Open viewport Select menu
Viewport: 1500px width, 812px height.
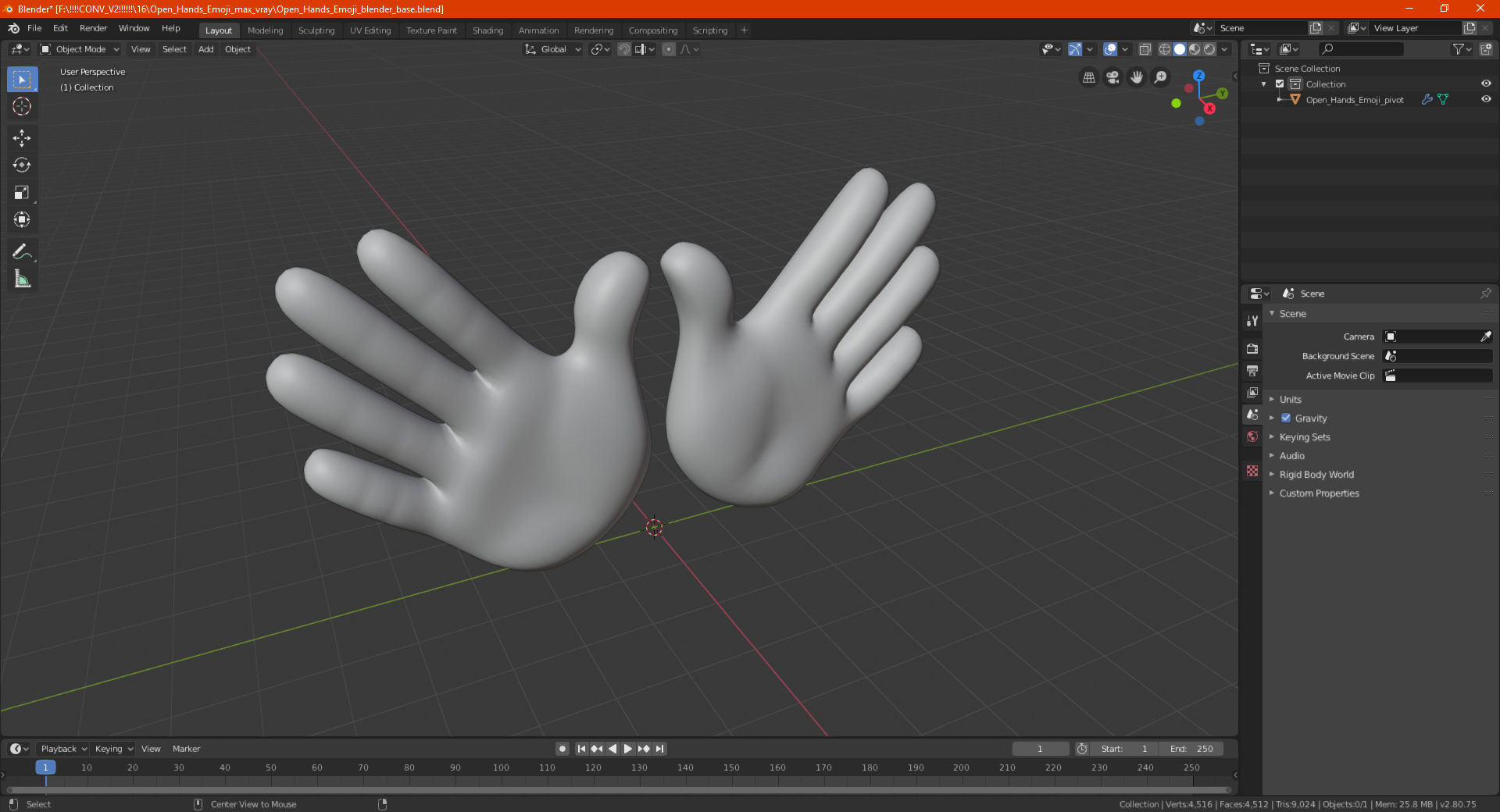[174, 49]
